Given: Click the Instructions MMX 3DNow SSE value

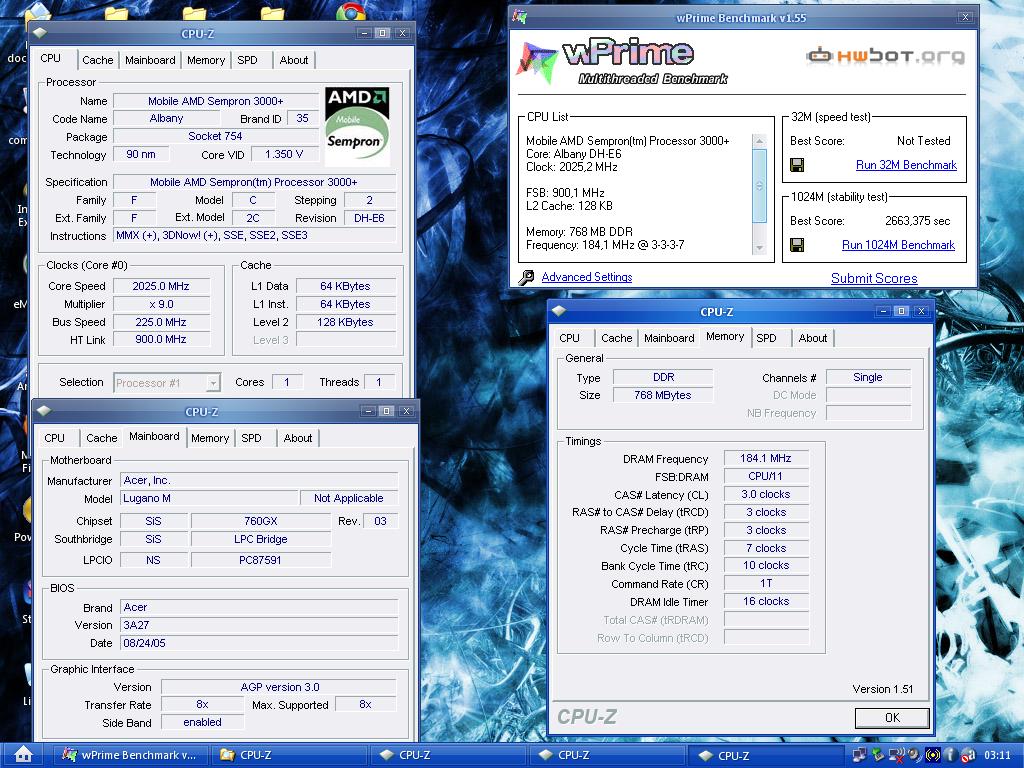Looking at the screenshot, I should click(x=255, y=235).
